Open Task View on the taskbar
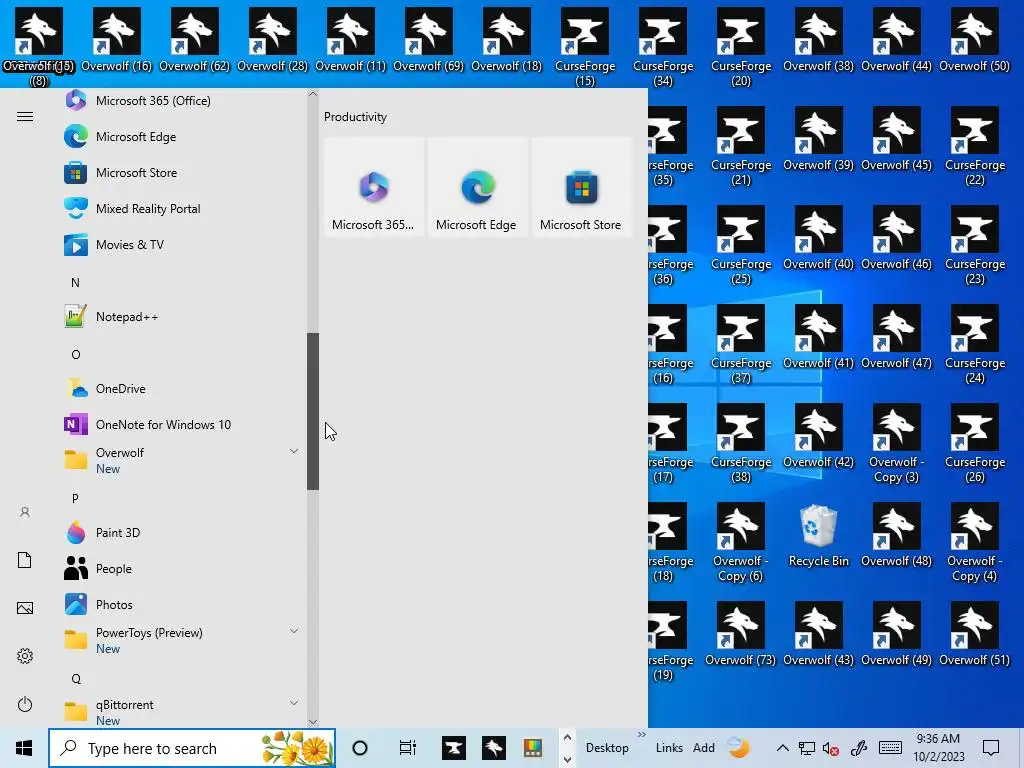This screenshot has height=768, width=1024. [408, 748]
